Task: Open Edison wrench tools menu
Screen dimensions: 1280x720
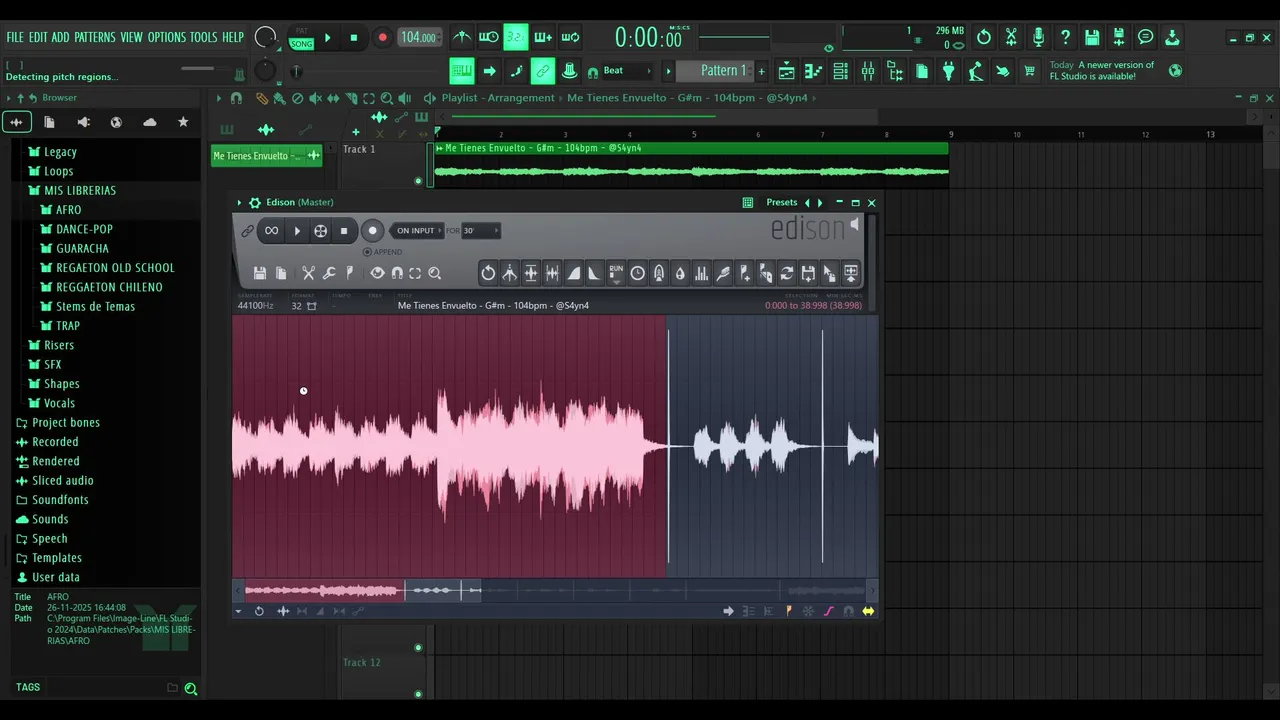Action: coord(329,273)
